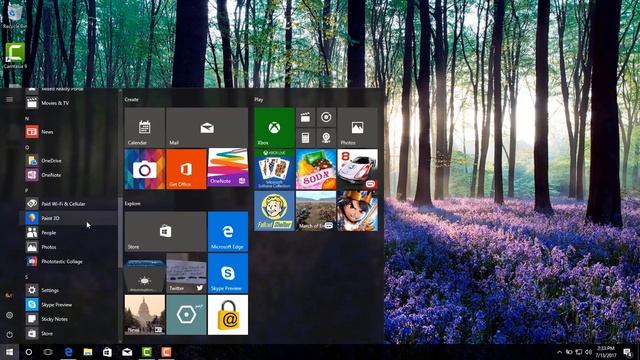The image size is (640, 360).
Task: Open OneNote in the app list
Action: [68, 175]
